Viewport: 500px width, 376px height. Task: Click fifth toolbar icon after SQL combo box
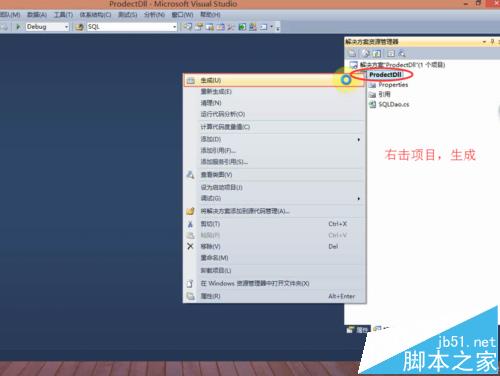click(x=231, y=27)
